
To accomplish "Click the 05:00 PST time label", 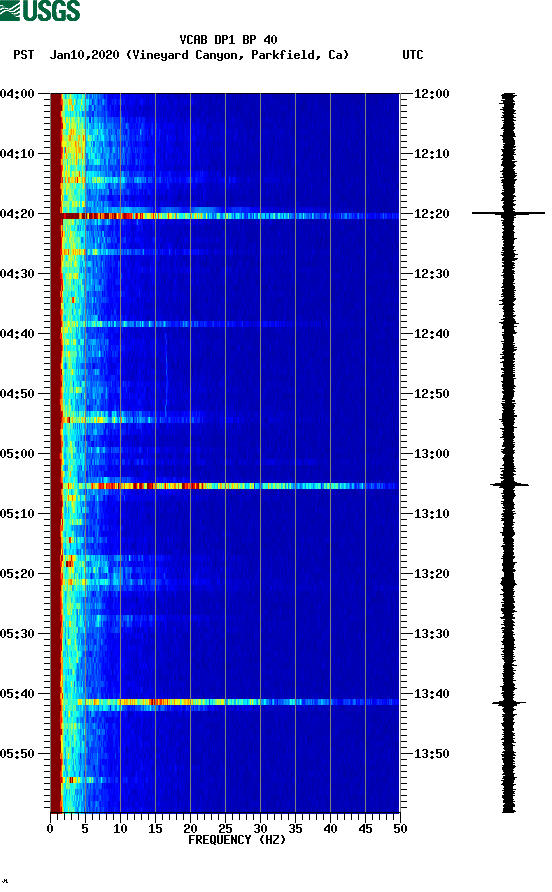I will tap(17, 453).
